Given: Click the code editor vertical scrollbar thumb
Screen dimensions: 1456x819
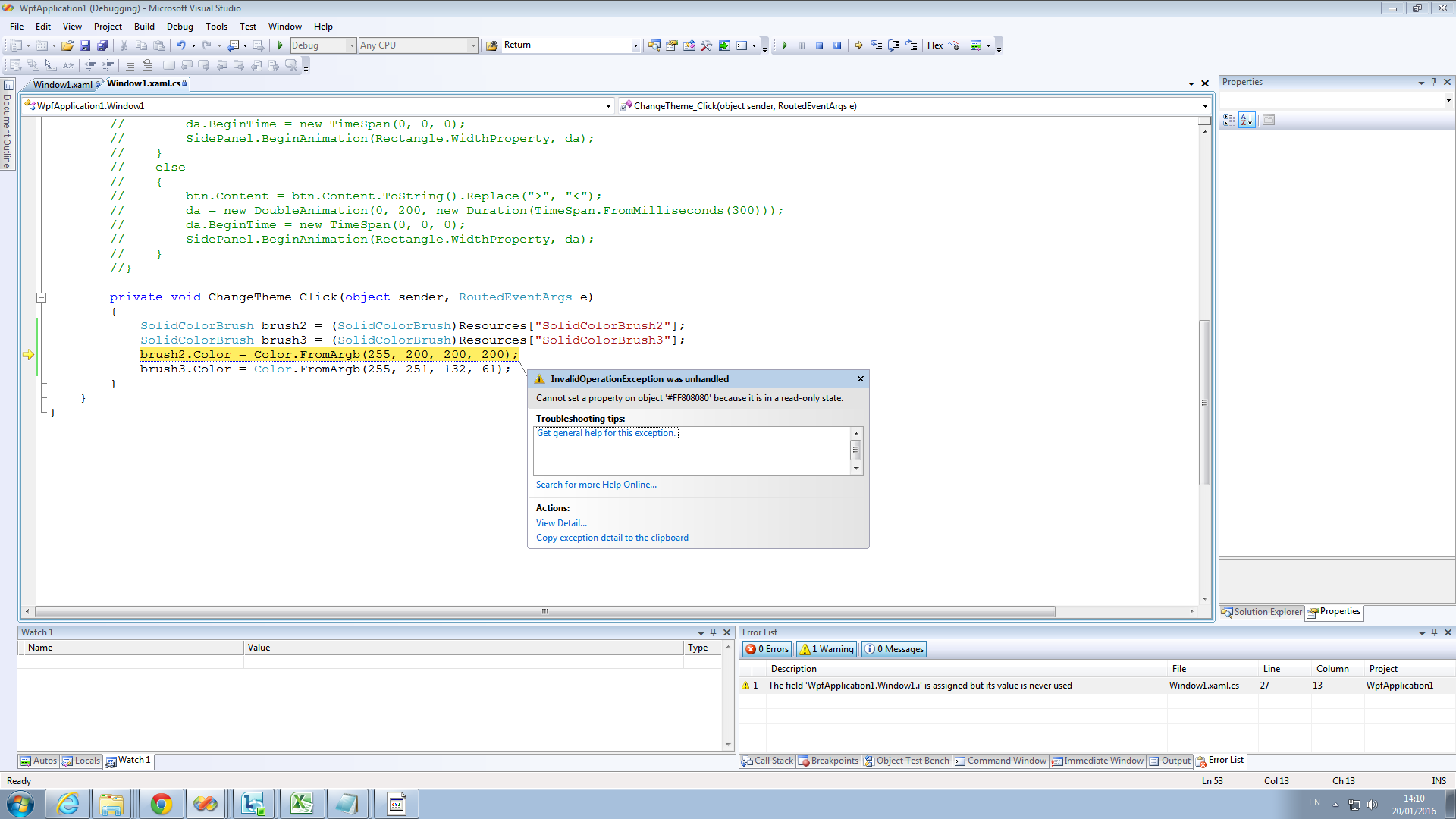Looking at the screenshot, I should pyautogui.click(x=1204, y=402).
